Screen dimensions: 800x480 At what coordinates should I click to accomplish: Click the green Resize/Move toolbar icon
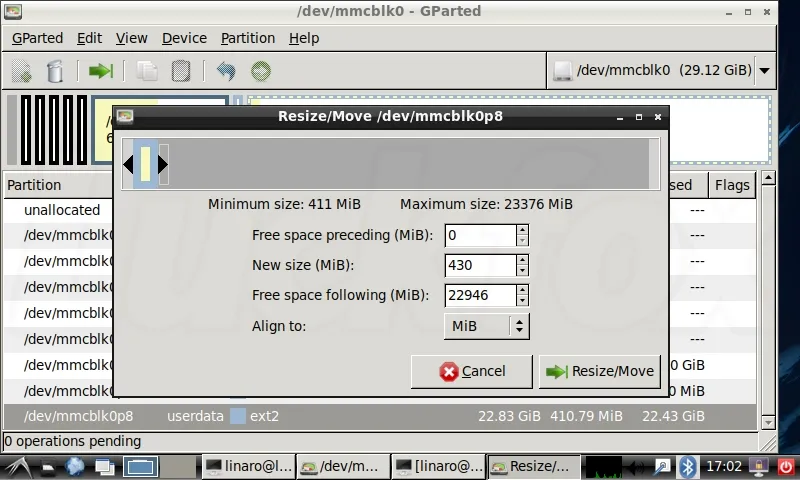101,71
